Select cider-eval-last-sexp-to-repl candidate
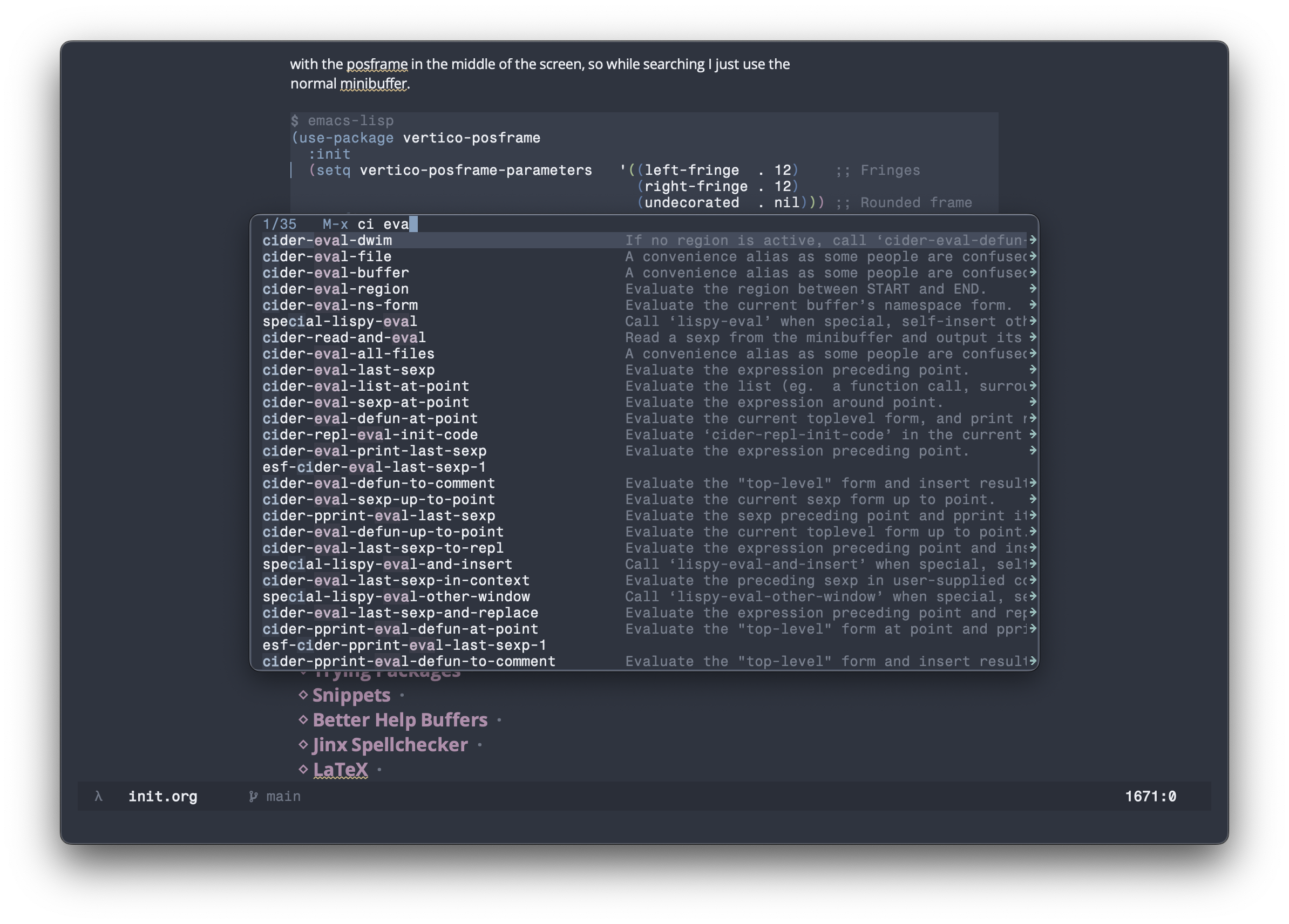The height and width of the screenshot is (924, 1289). pos(644,548)
